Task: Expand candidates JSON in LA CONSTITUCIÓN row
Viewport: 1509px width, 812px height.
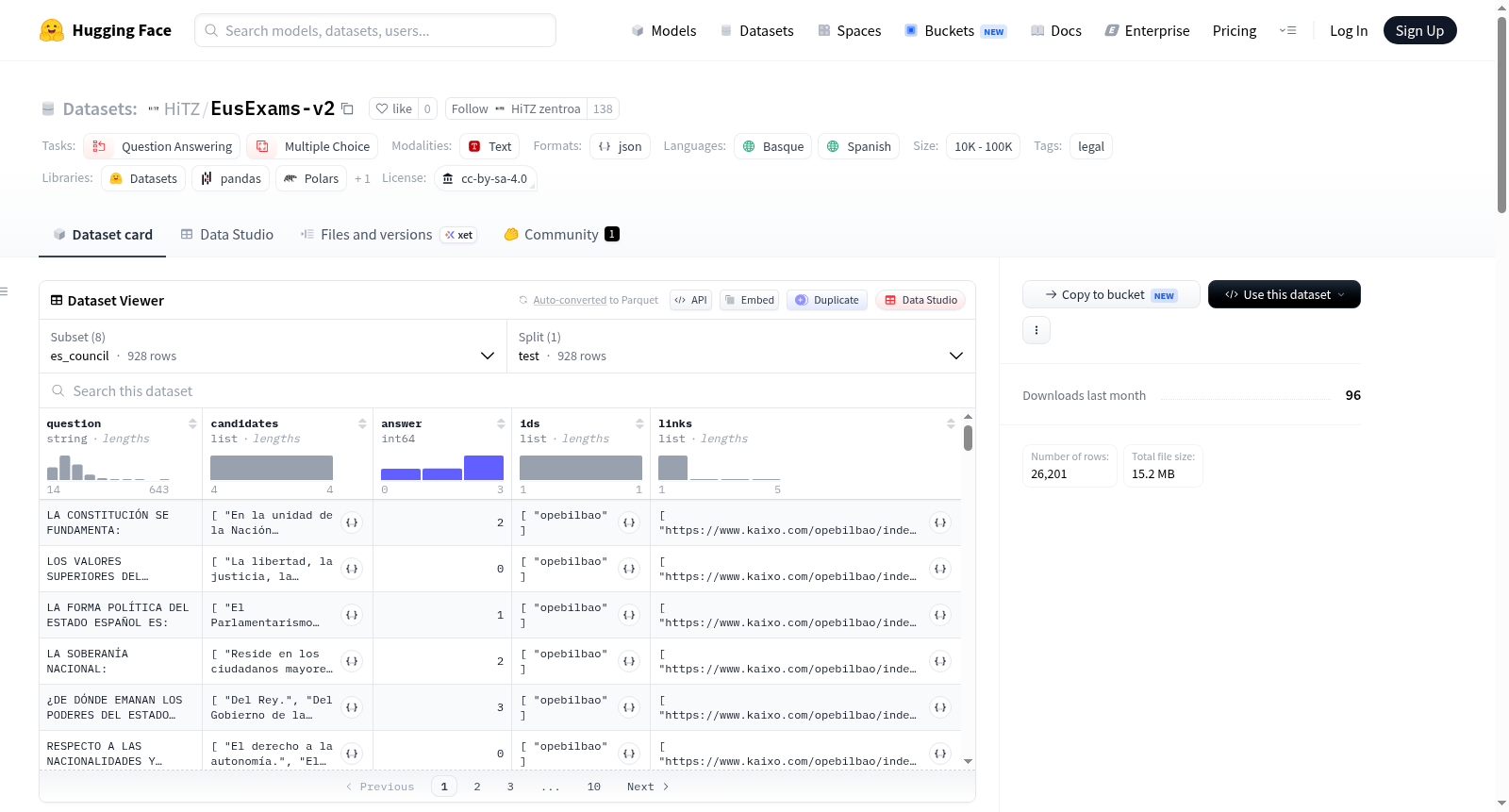Action: point(352,522)
